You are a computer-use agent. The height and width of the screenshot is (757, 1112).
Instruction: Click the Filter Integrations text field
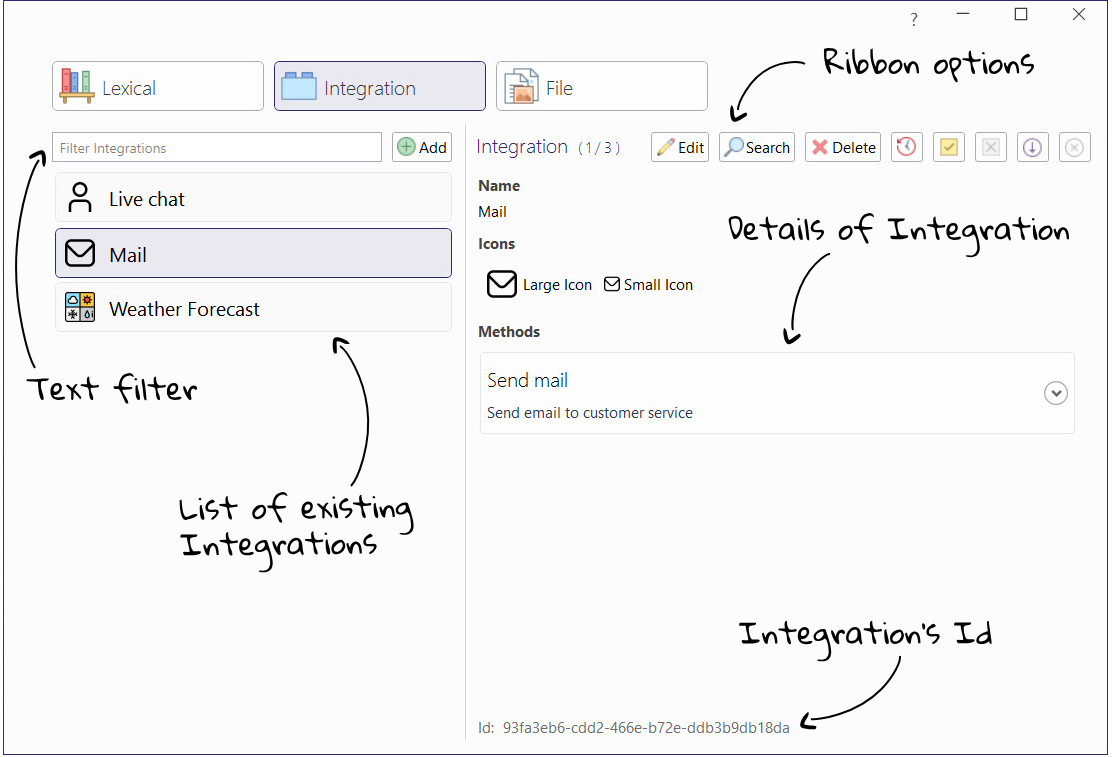pos(216,146)
